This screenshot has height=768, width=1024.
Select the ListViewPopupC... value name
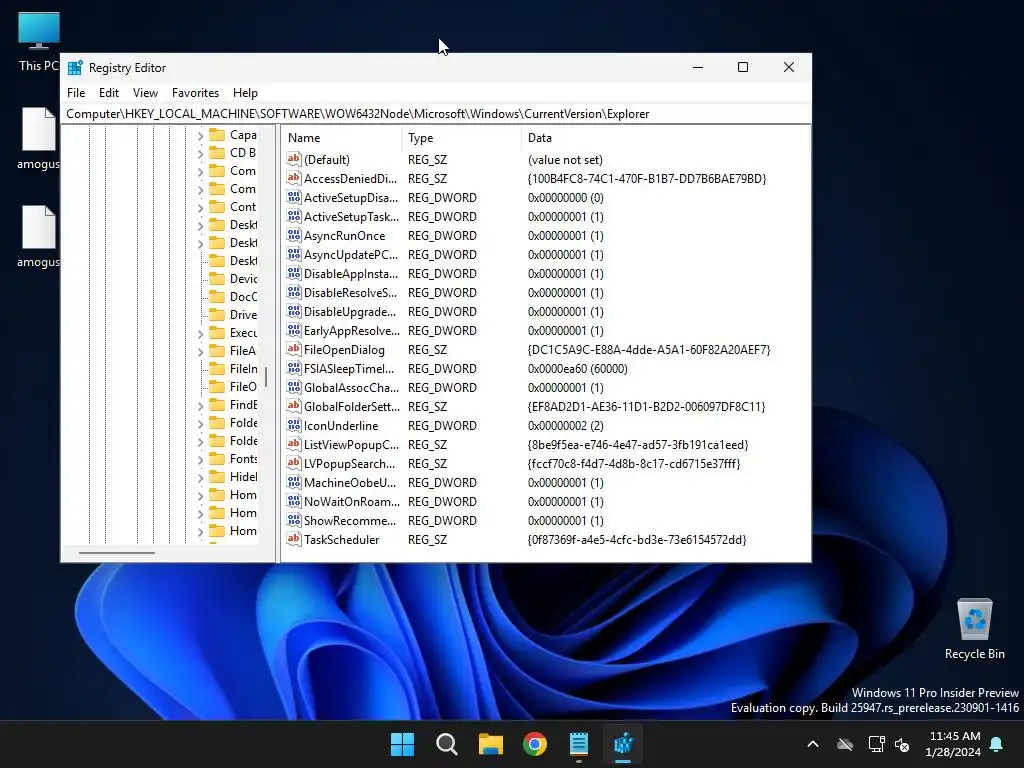click(x=351, y=445)
